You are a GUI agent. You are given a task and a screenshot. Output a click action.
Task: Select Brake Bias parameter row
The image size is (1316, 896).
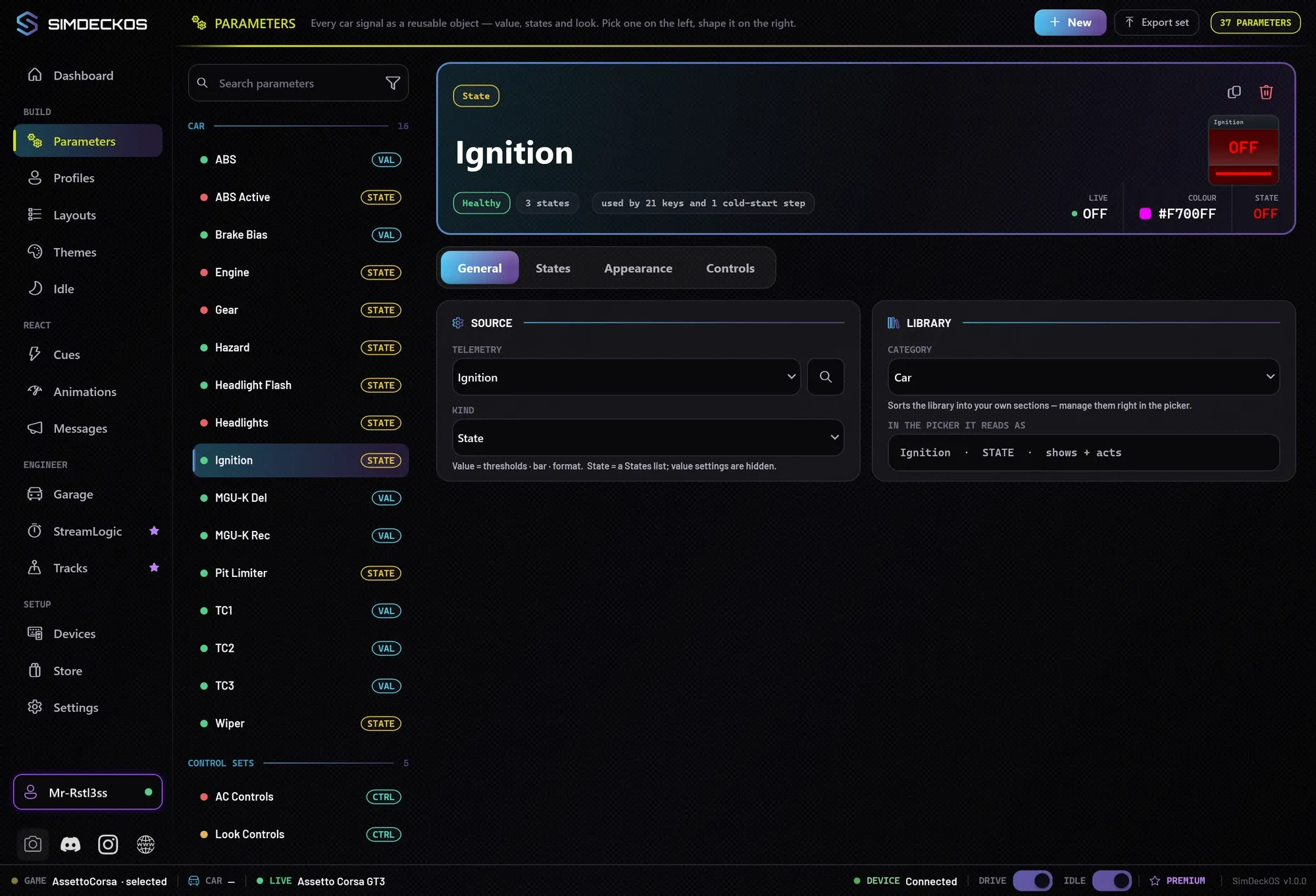point(300,235)
